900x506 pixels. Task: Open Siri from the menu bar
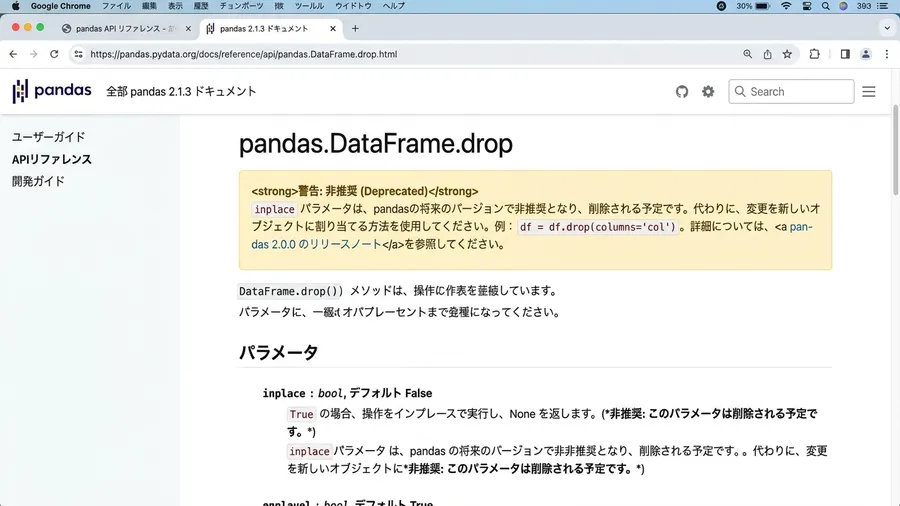tap(843, 6)
